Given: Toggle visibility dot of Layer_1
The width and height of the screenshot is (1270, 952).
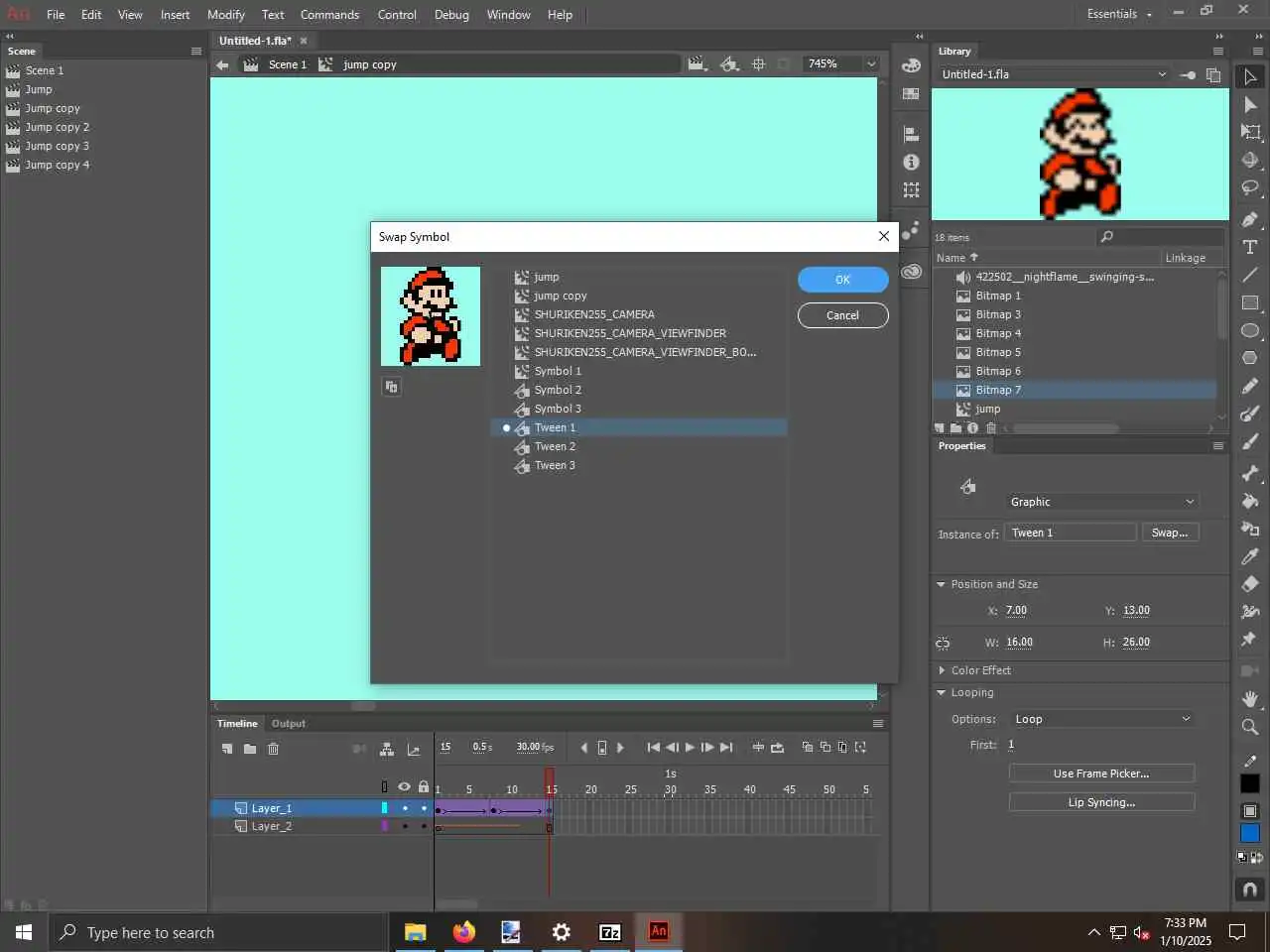Looking at the screenshot, I should tap(405, 808).
